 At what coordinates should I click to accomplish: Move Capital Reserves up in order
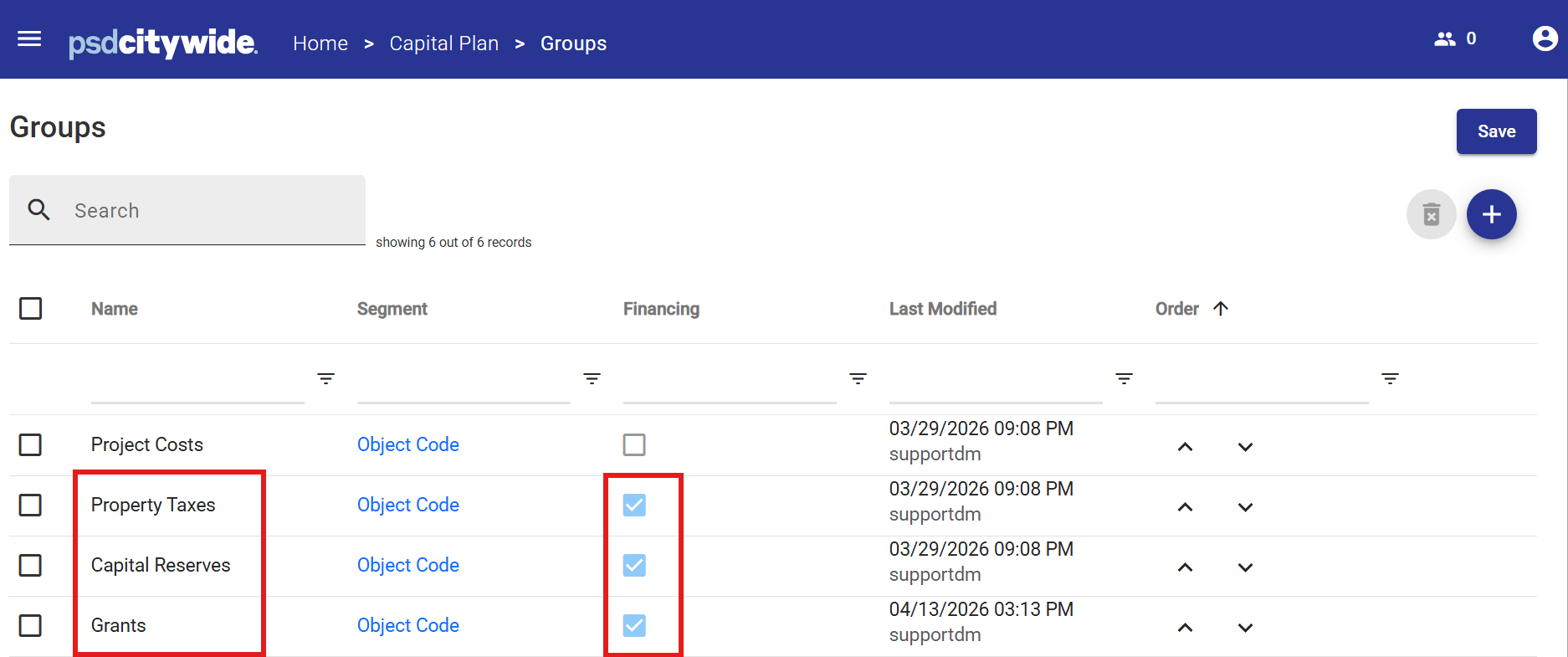1186,567
